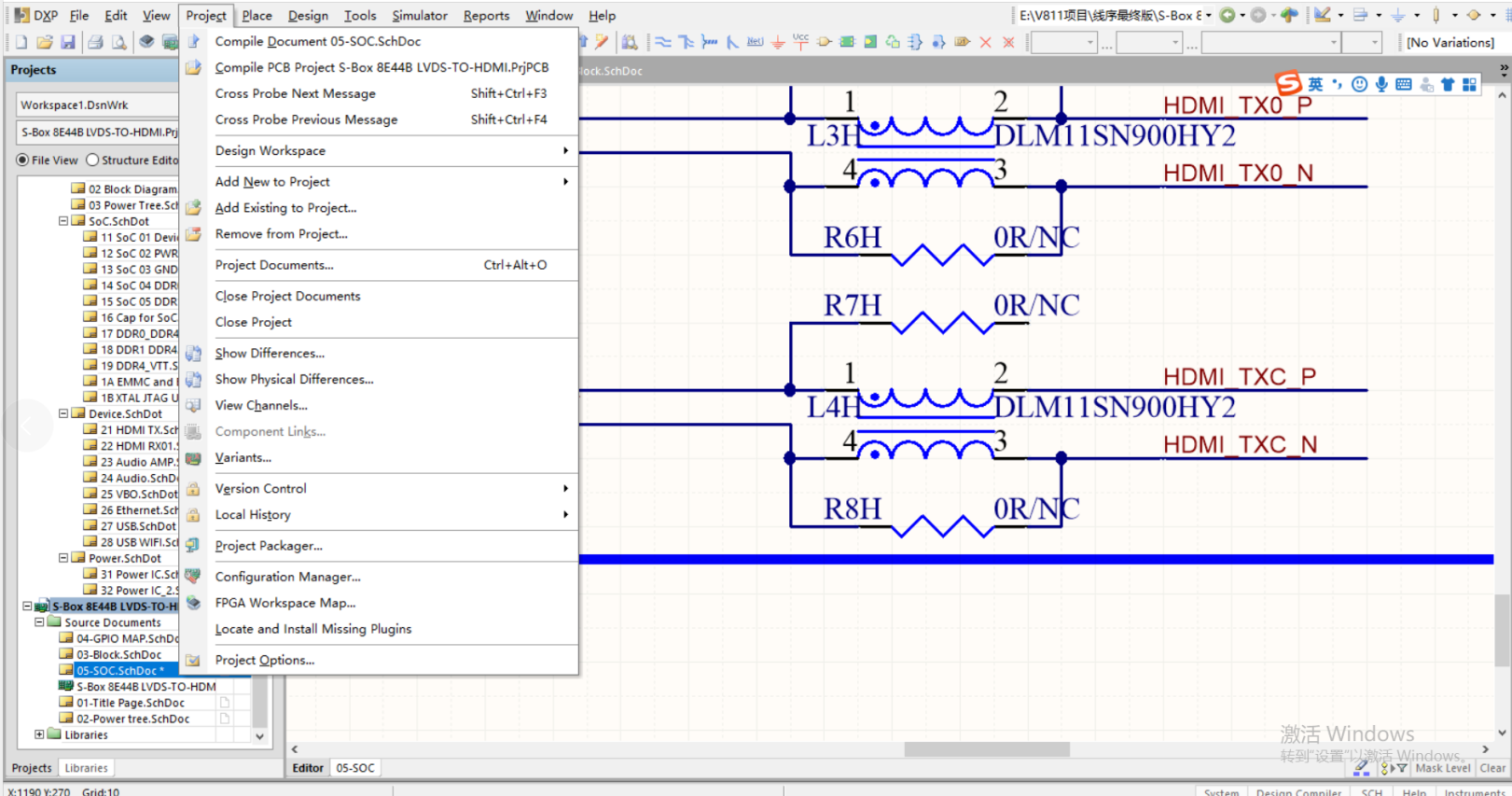Open the file path dropdown
The height and width of the screenshot is (796, 1512).
click(x=1209, y=15)
